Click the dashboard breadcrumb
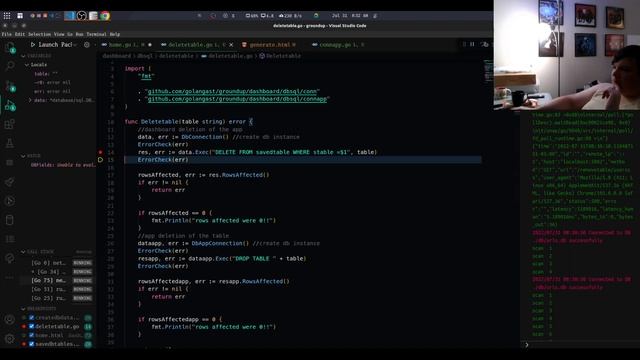Screen dimensions: 640x360 click(x=117, y=56)
